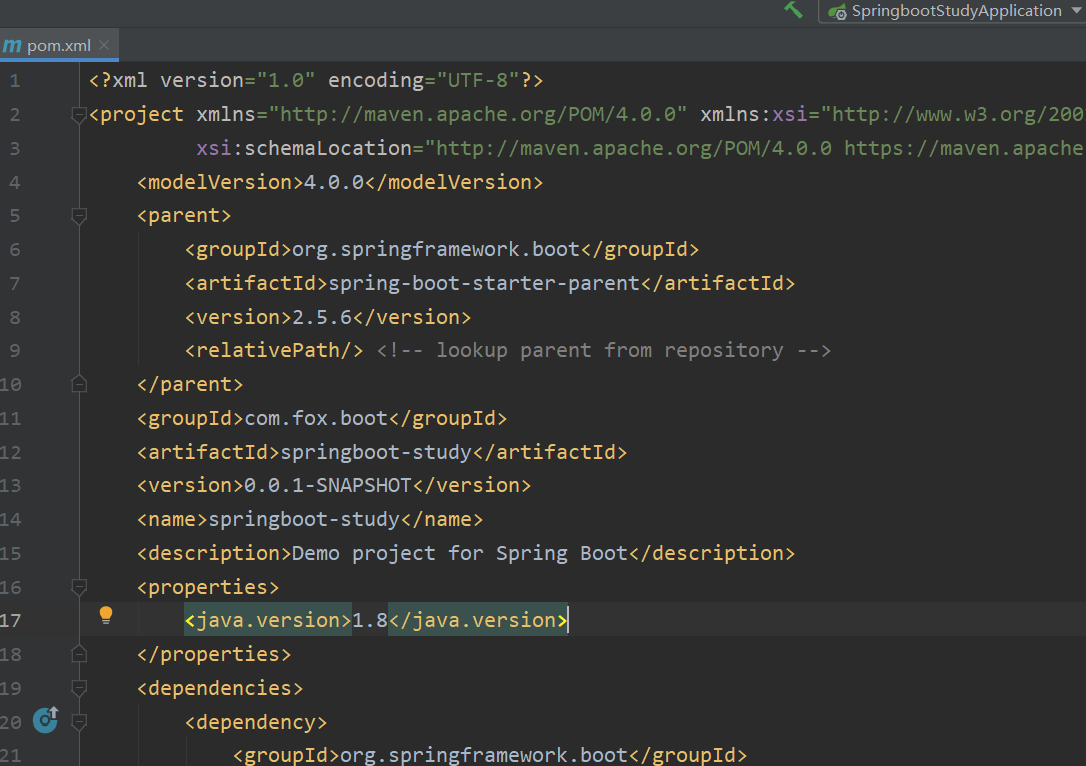1086x766 pixels.
Task: Click the opening dependencies tag on line 19
Action: tap(220, 688)
